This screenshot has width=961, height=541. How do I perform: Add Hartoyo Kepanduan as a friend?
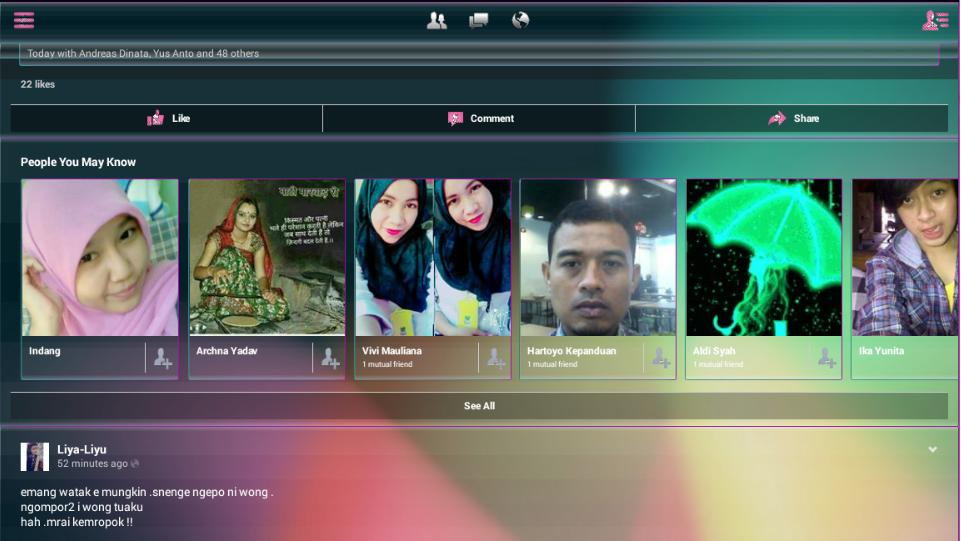660,358
